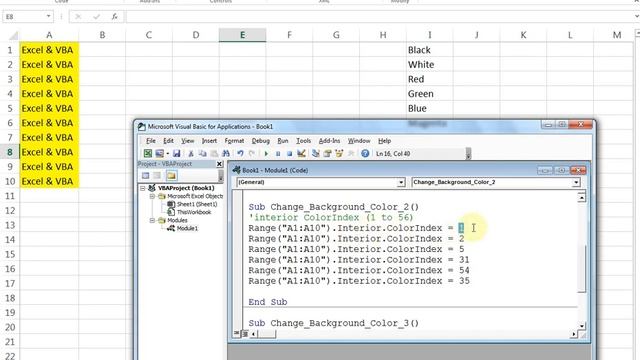This screenshot has height=360, width=640.
Task: Toggle Folders icon in Project panel
Action: (171, 176)
